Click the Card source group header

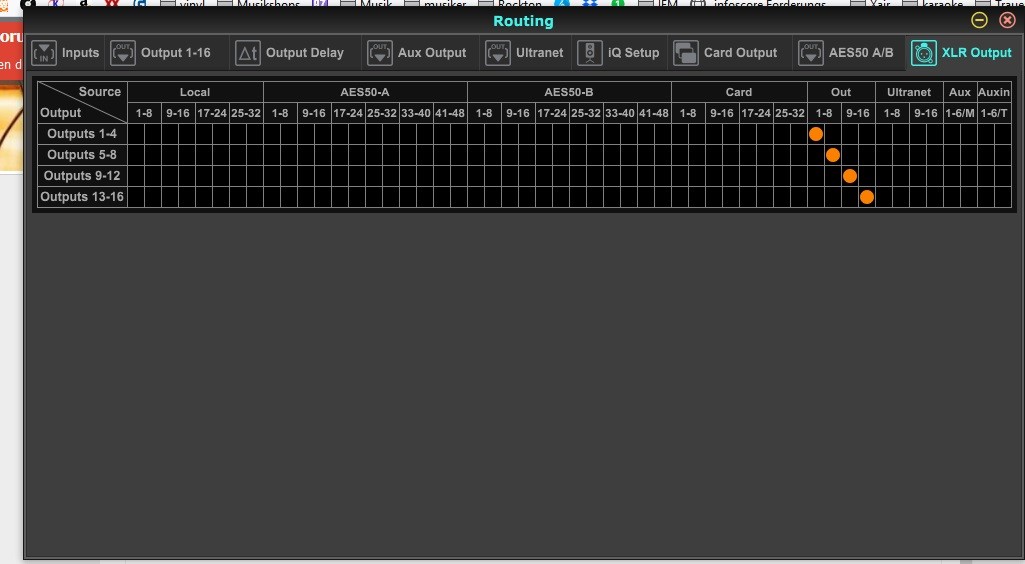click(739, 92)
